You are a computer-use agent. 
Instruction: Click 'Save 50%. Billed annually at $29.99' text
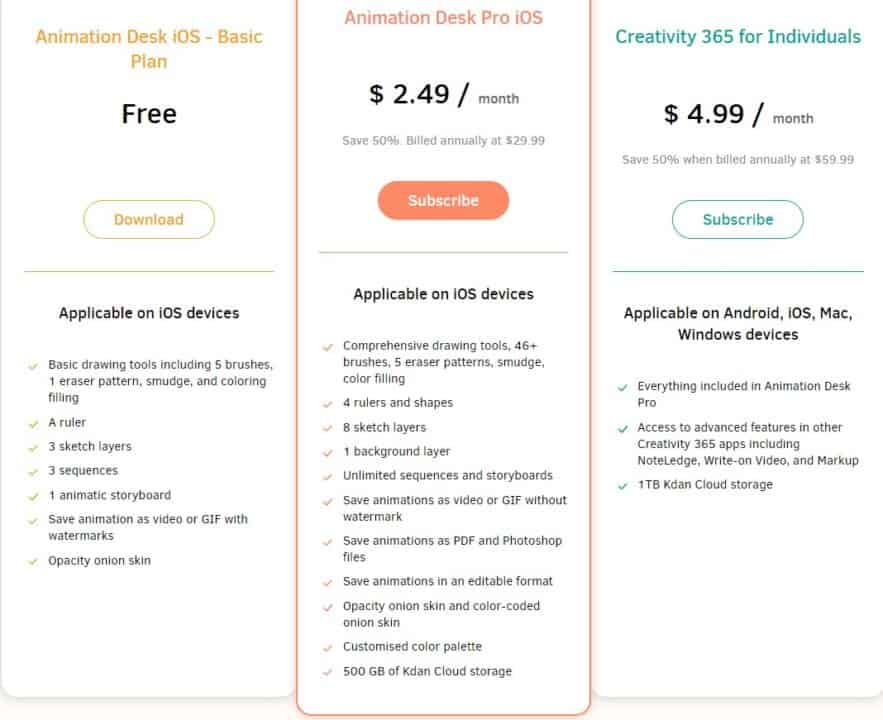coord(443,141)
